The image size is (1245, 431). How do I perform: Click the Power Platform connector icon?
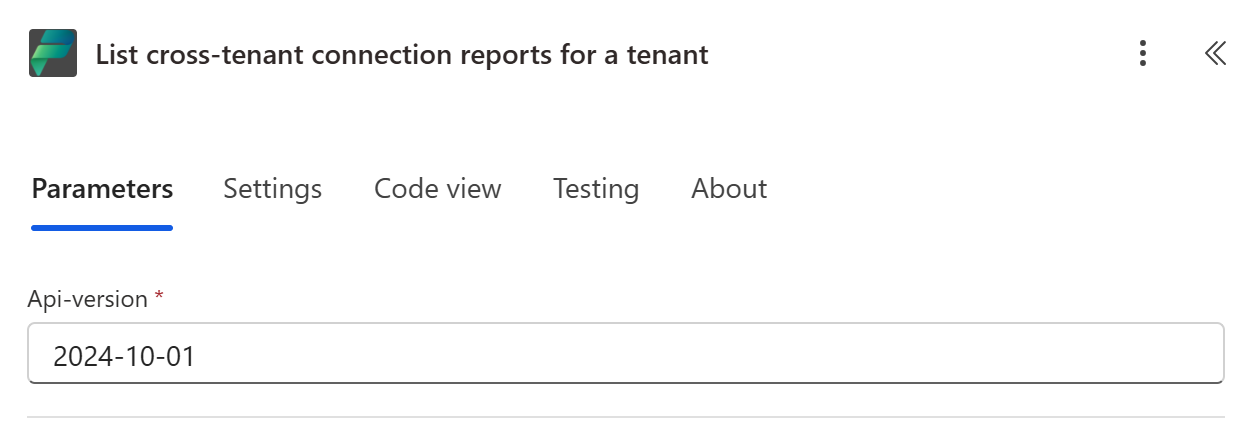coord(53,54)
